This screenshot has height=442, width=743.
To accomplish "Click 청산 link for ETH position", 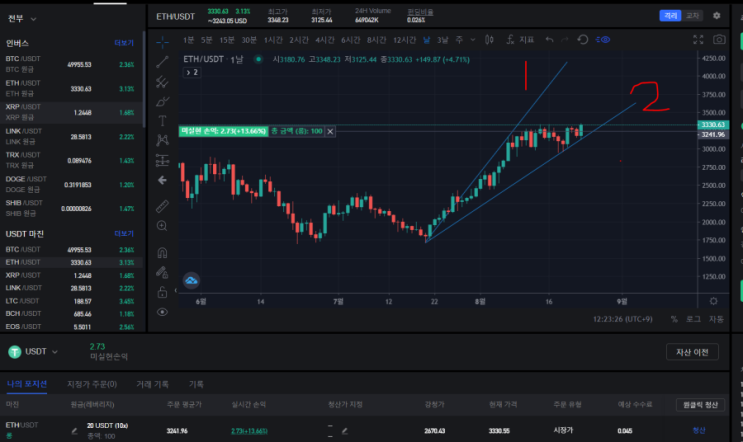I will (x=699, y=430).
